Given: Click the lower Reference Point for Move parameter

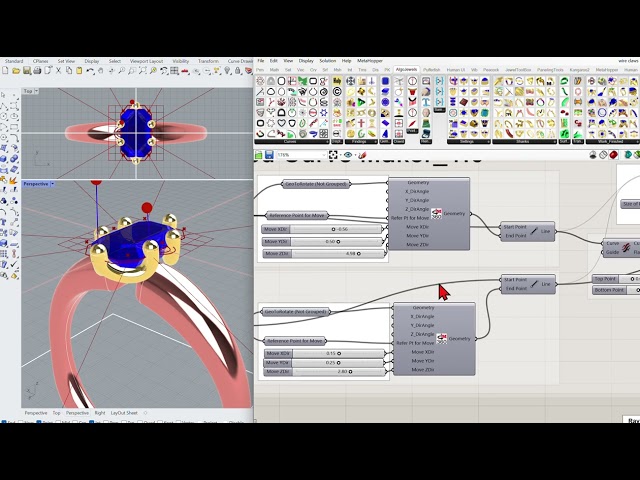Looking at the screenshot, I should [x=295, y=340].
